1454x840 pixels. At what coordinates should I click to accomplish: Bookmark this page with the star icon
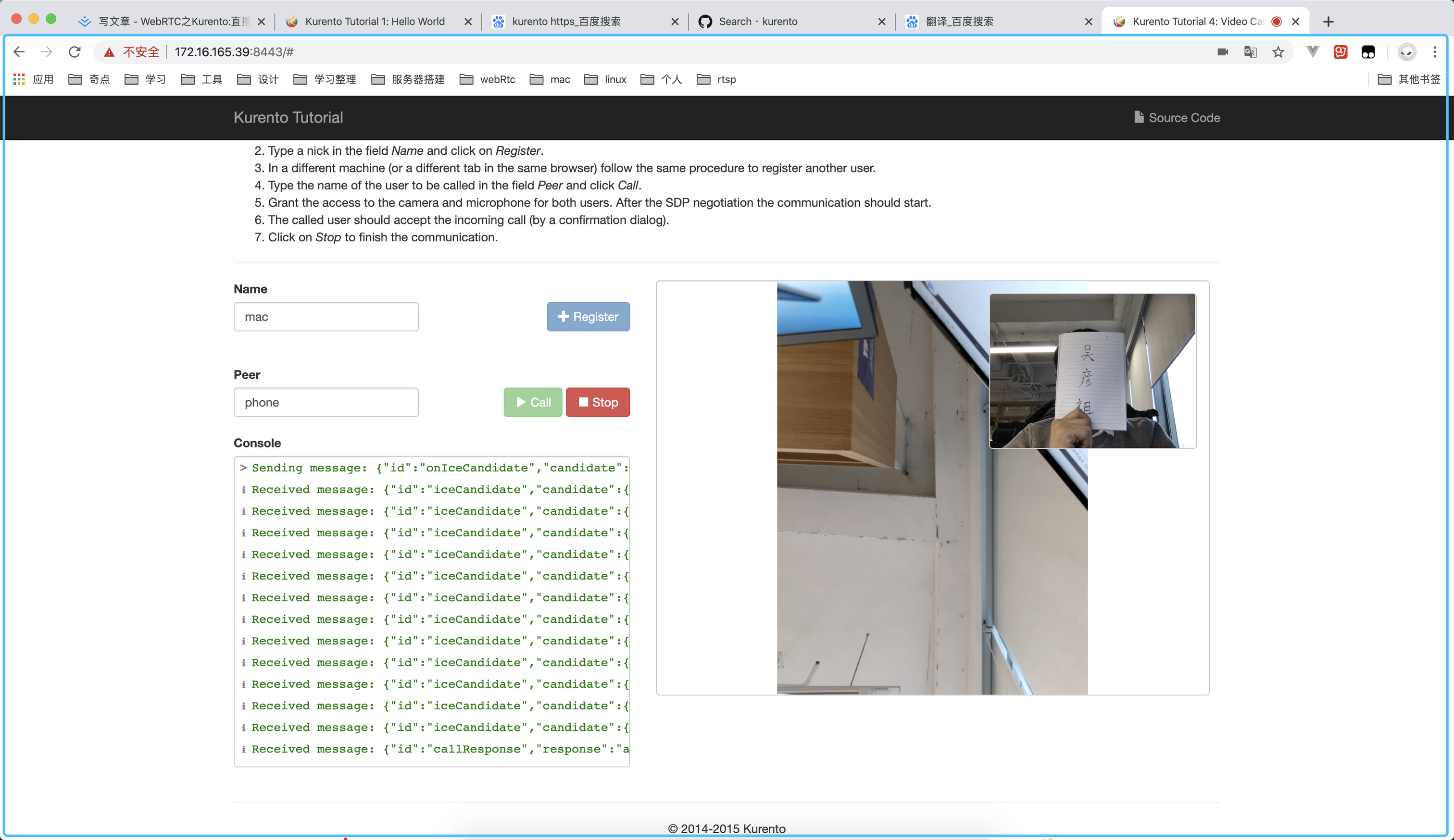(1278, 52)
